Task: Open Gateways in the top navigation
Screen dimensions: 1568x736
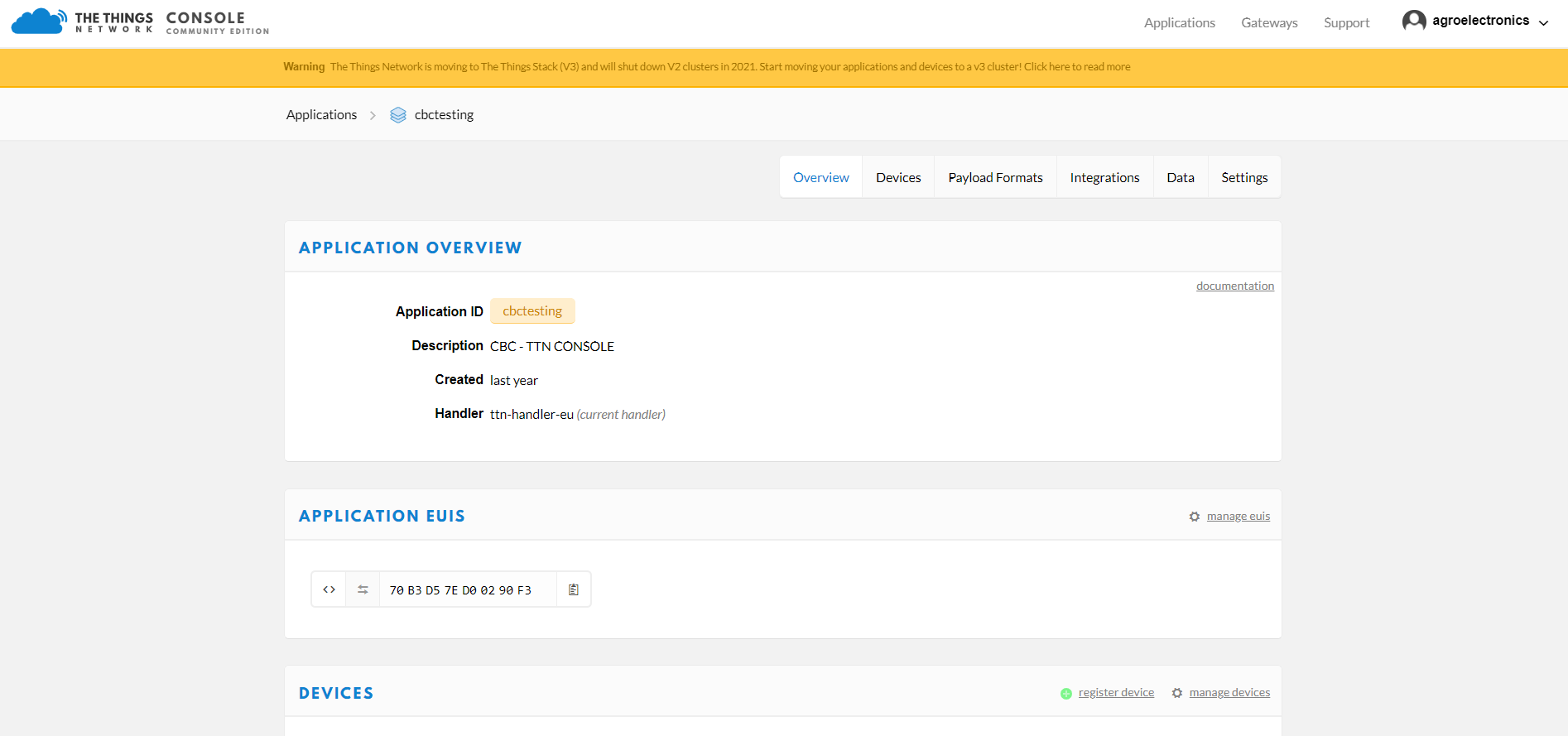Action: point(1269,23)
